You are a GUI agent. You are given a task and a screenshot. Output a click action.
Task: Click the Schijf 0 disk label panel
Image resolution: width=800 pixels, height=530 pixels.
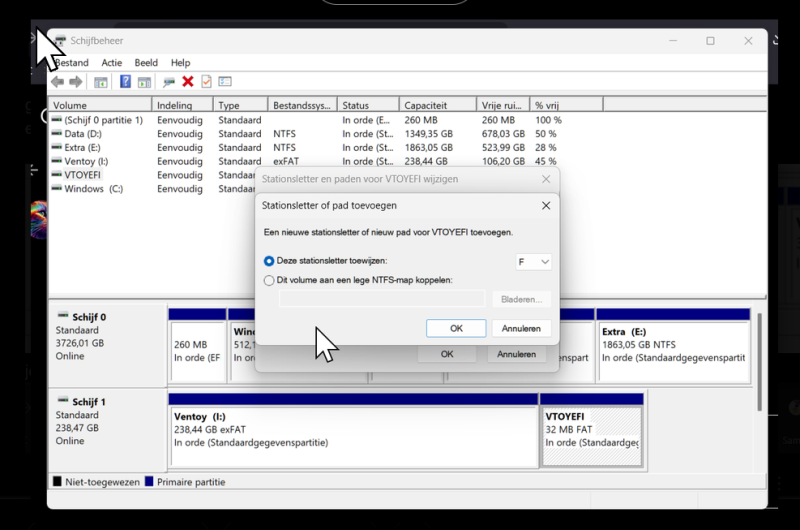107,345
